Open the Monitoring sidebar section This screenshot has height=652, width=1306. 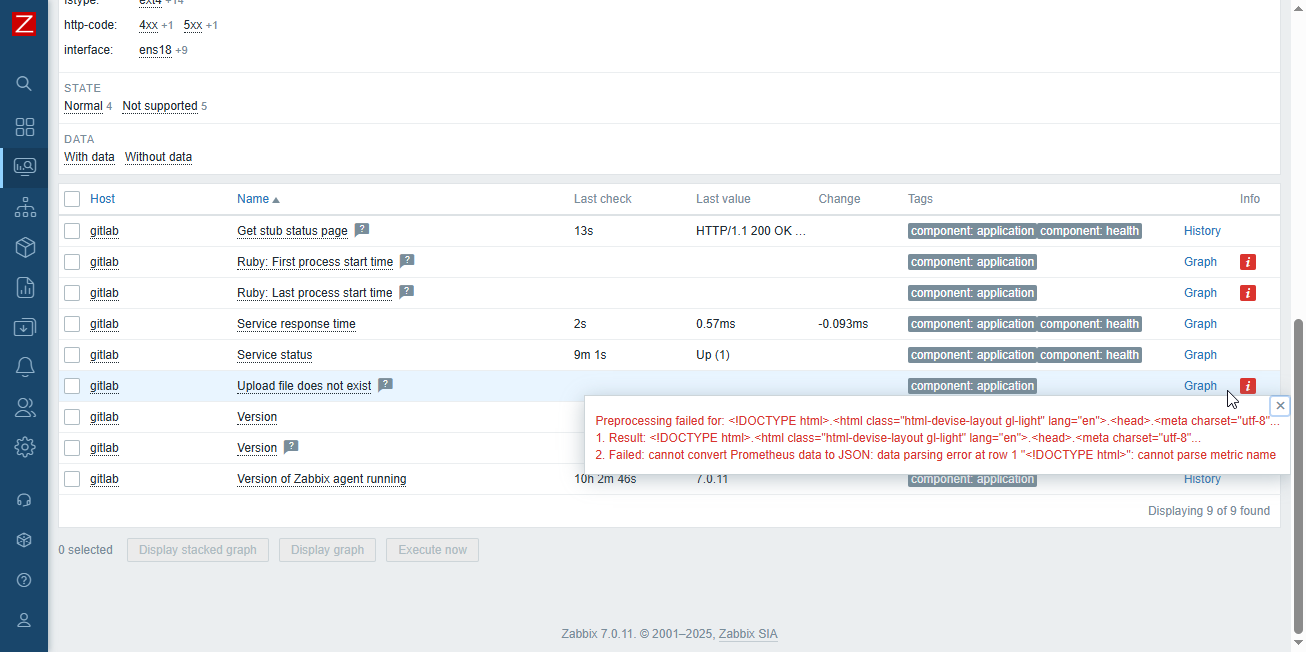coord(24,167)
